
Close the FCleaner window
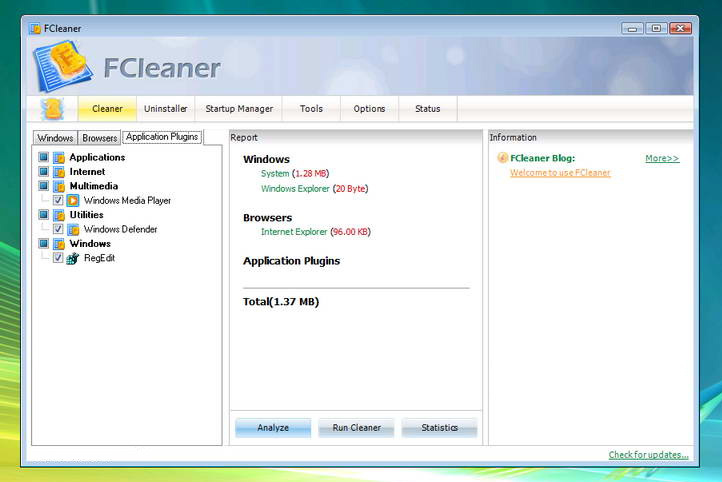coord(680,29)
